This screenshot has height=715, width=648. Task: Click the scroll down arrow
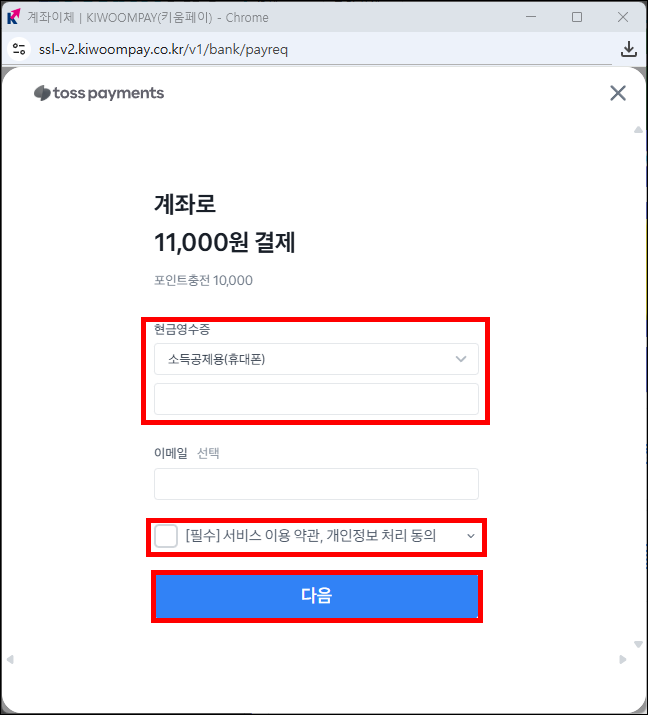[x=638, y=644]
